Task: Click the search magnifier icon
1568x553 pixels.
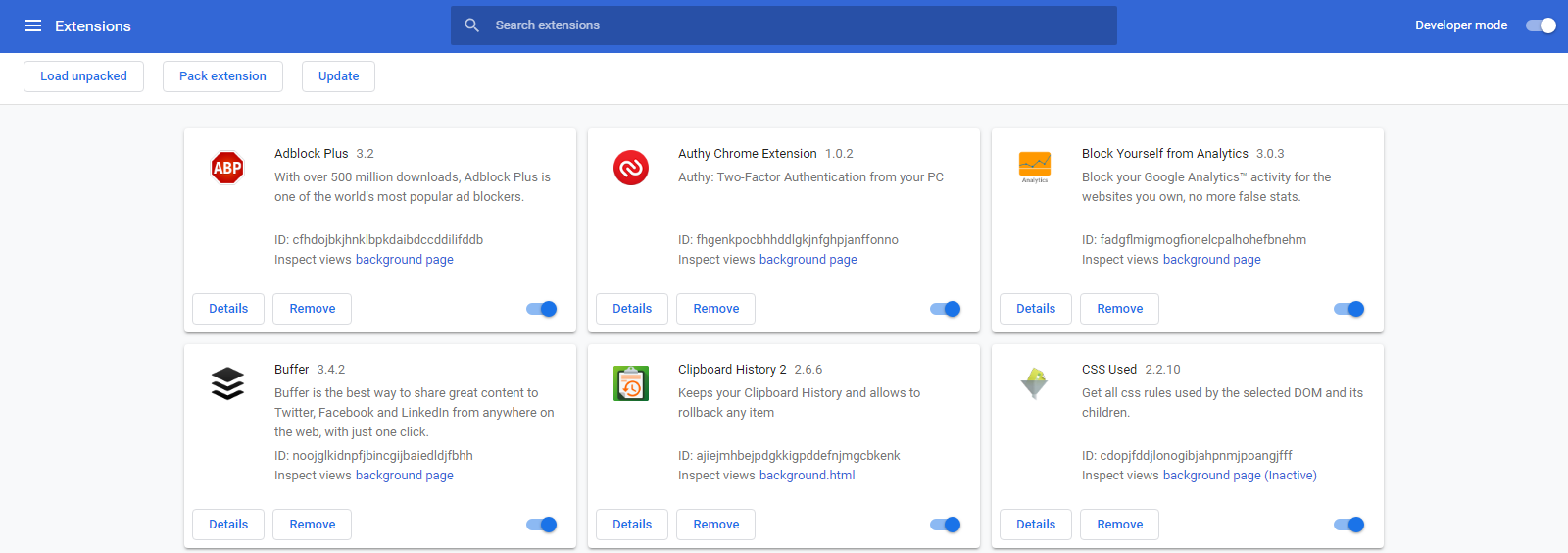Action: pyautogui.click(x=472, y=25)
